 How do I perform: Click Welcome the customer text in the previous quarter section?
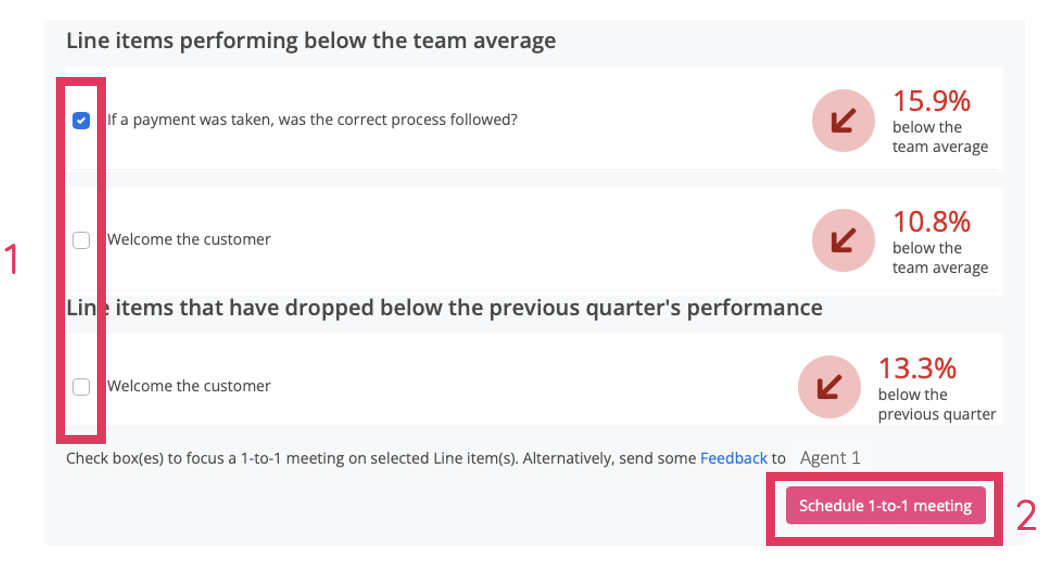(x=189, y=386)
